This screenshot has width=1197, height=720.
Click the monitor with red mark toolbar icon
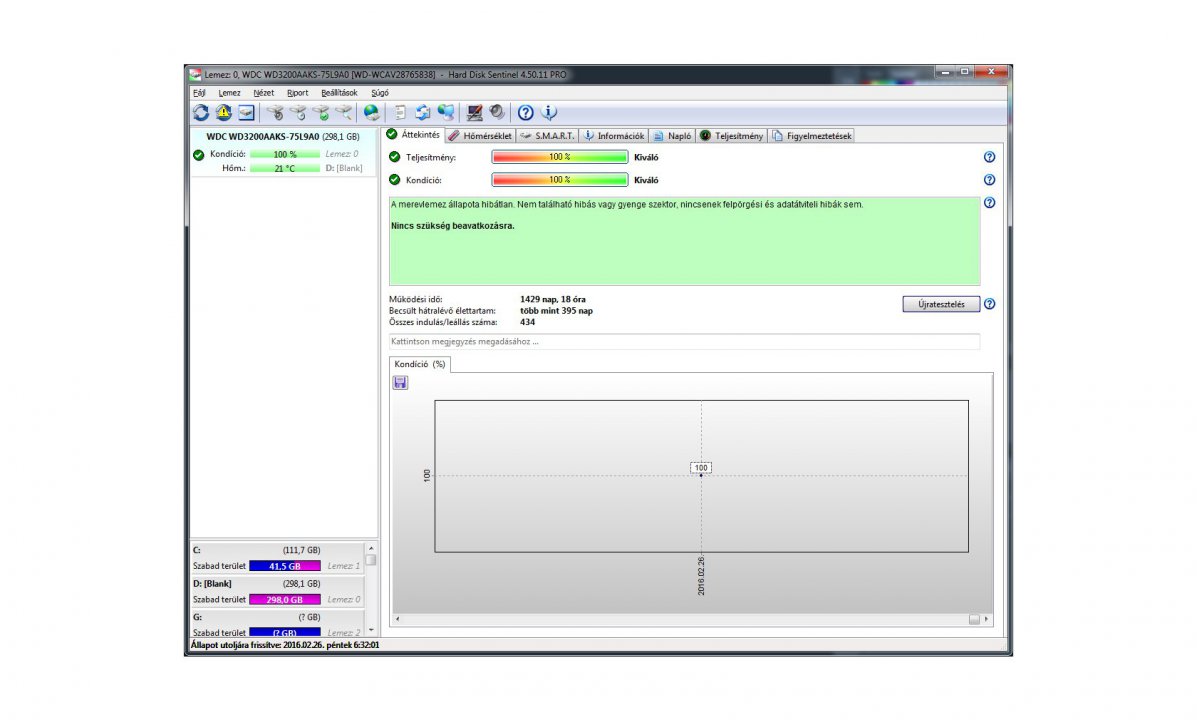[474, 113]
